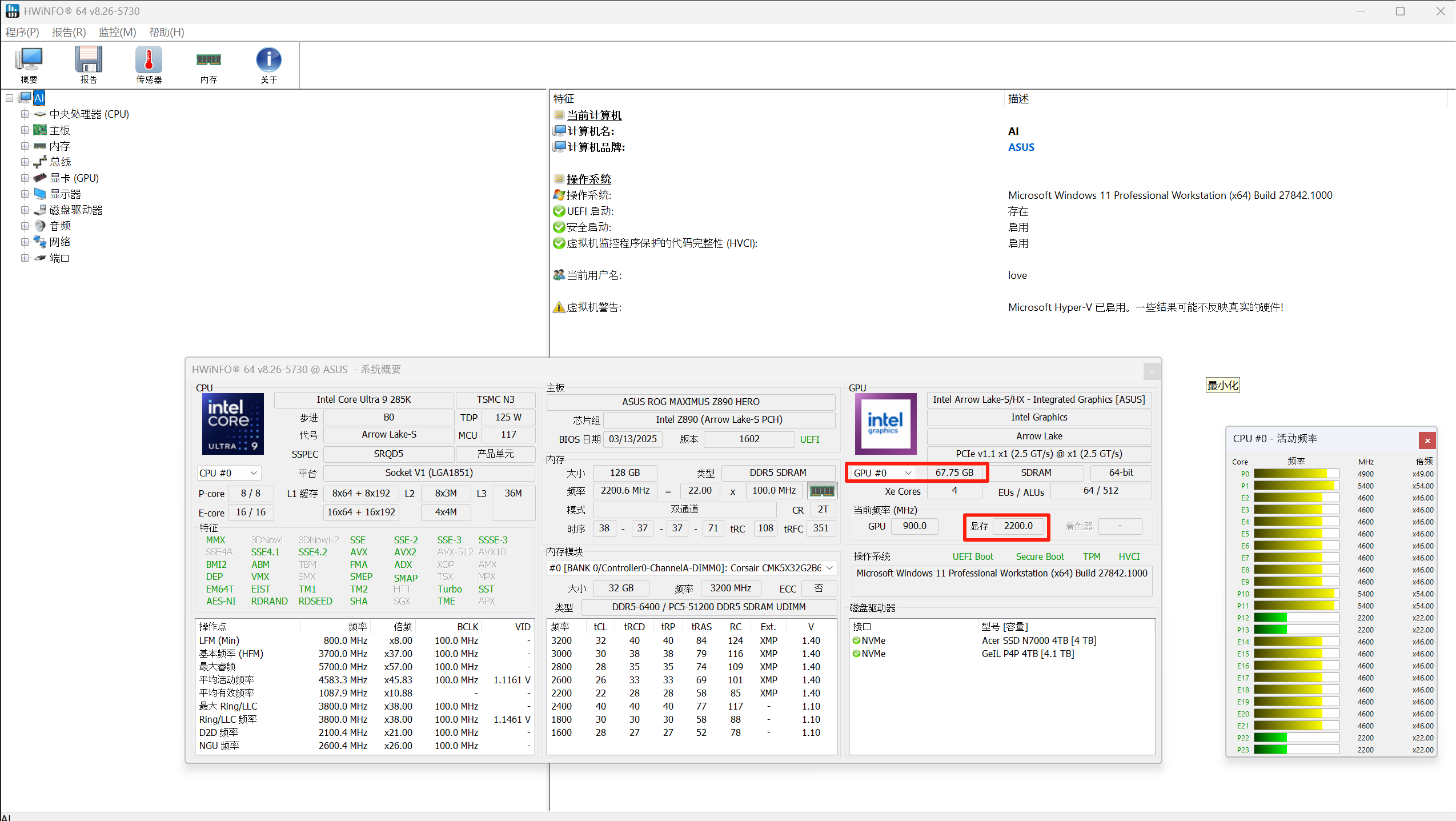Close the CPU #0 活动频率 window
1456x821 pixels.
point(1427,440)
